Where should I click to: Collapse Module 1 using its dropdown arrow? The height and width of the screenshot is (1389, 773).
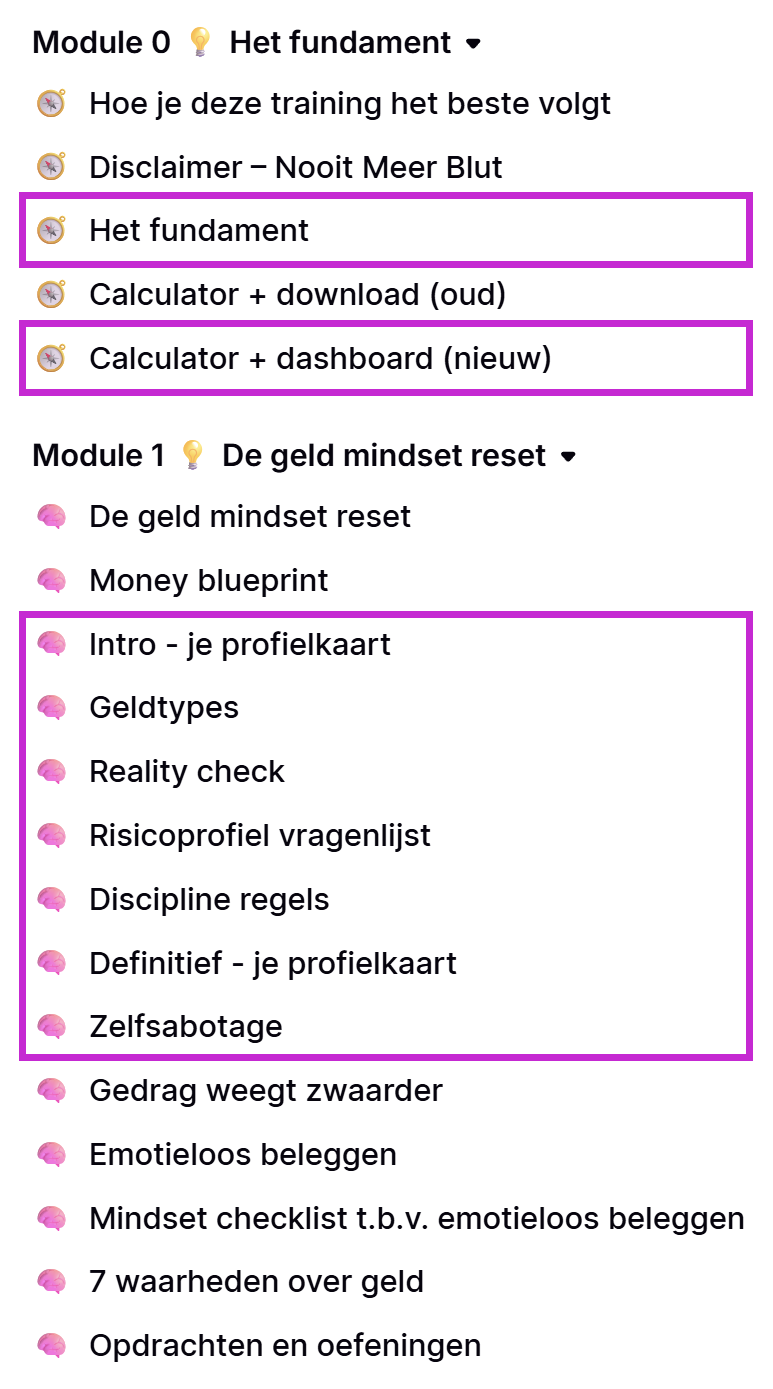(568, 457)
